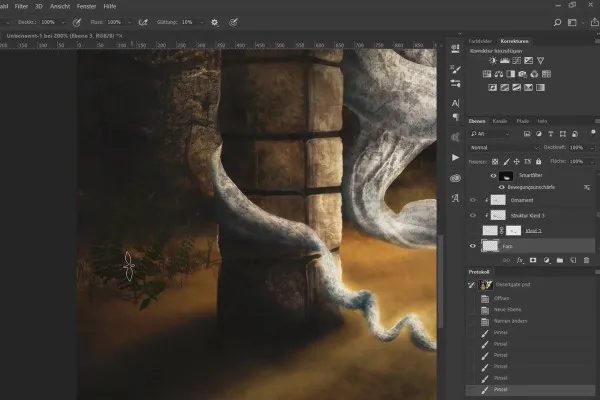Open the brush settings panel icon

coord(455,69)
